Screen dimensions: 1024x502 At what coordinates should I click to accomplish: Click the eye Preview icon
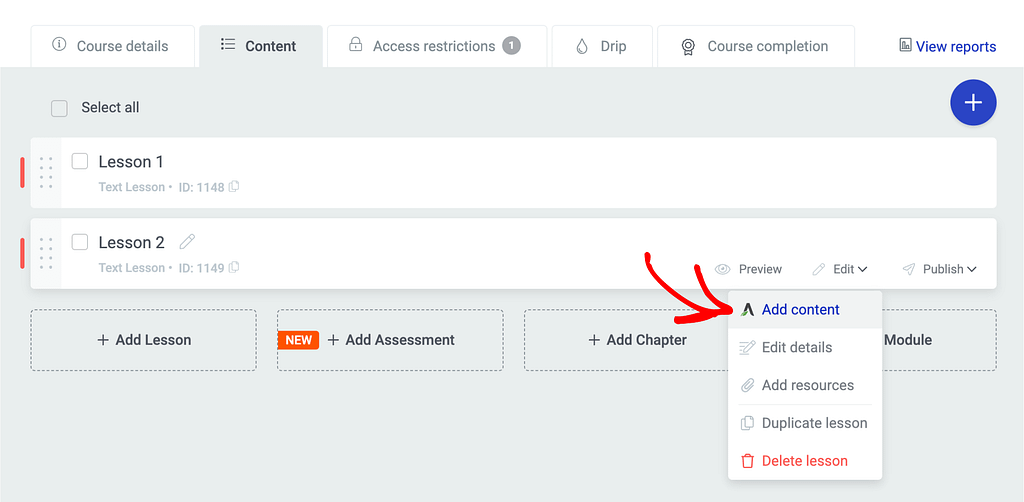(x=723, y=269)
